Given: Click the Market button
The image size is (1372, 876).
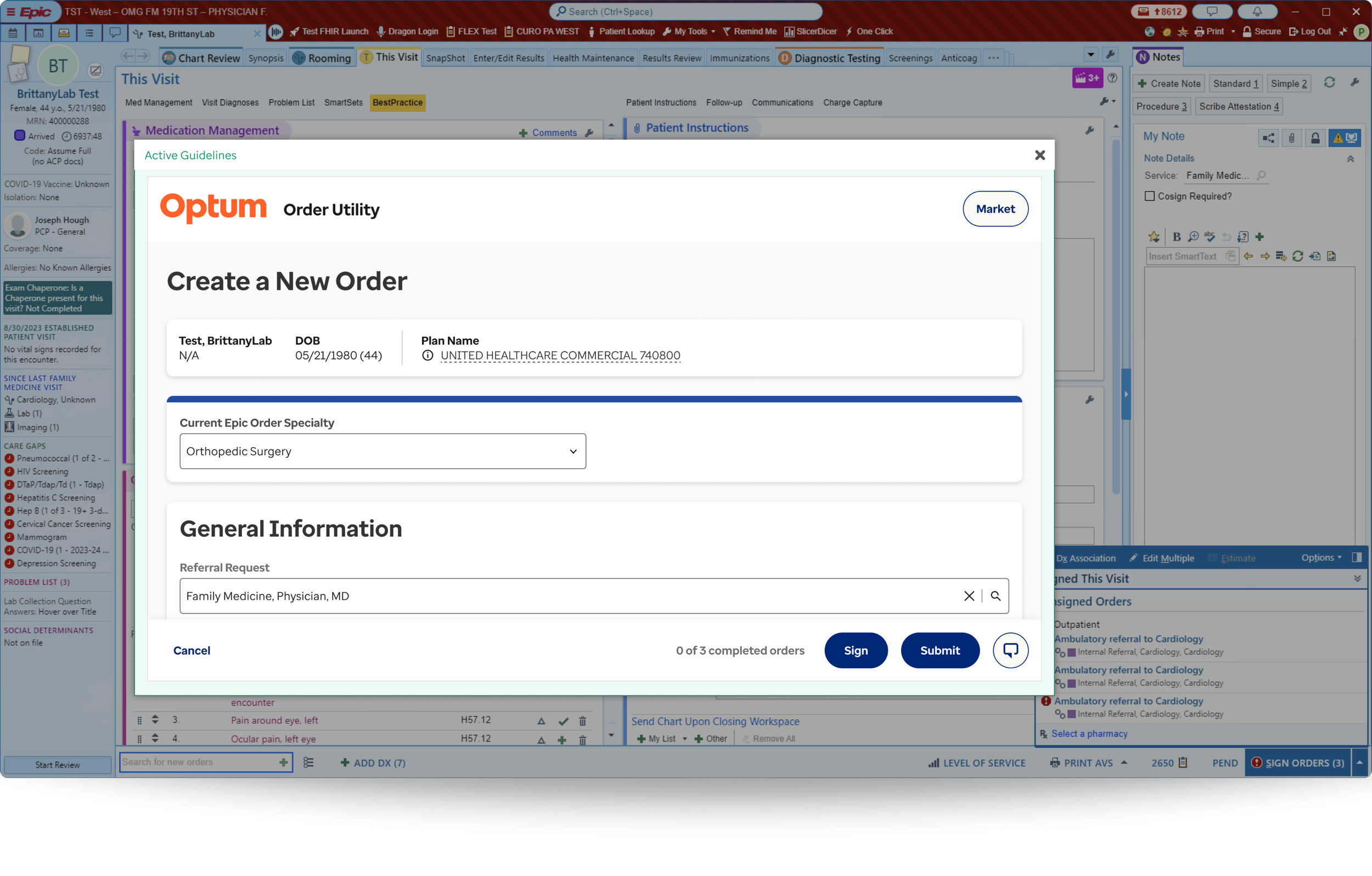Looking at the screenshot, I should click(995, 209).
